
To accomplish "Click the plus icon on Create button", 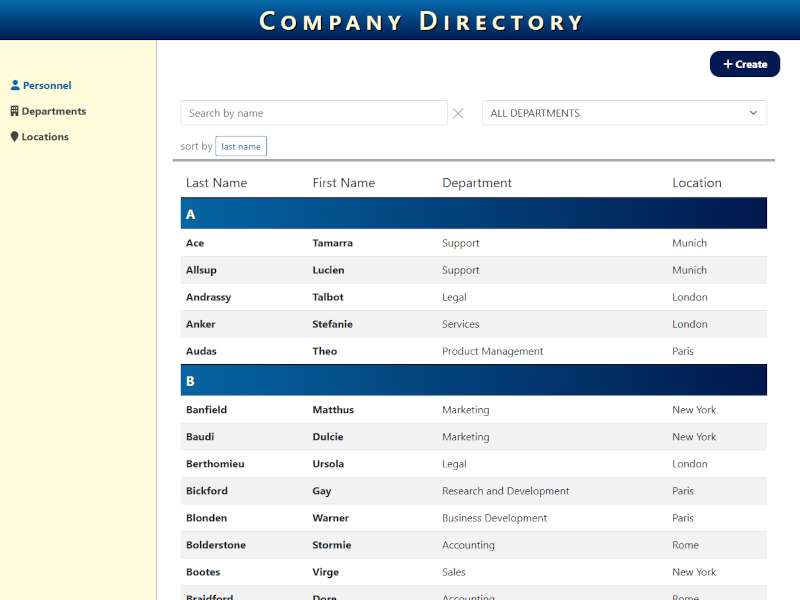I will [728, 64].
